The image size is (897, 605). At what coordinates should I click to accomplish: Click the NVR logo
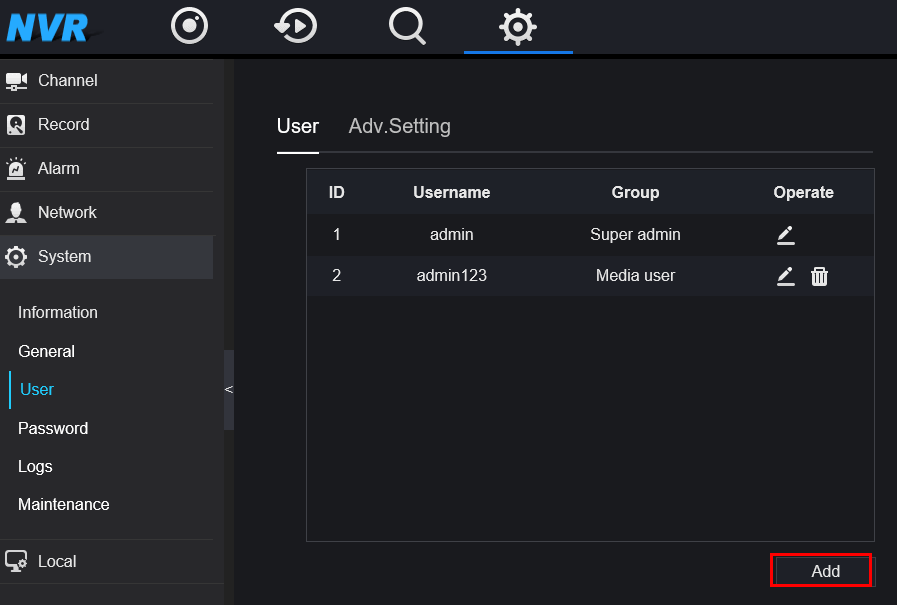click(50, 27)
